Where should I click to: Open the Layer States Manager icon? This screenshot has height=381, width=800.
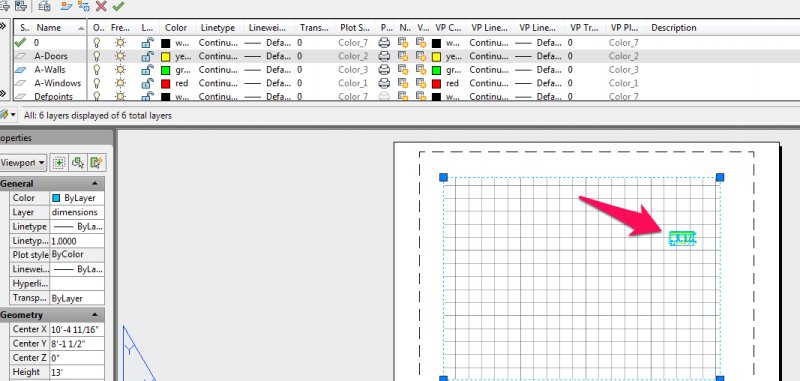pos(44,6)
